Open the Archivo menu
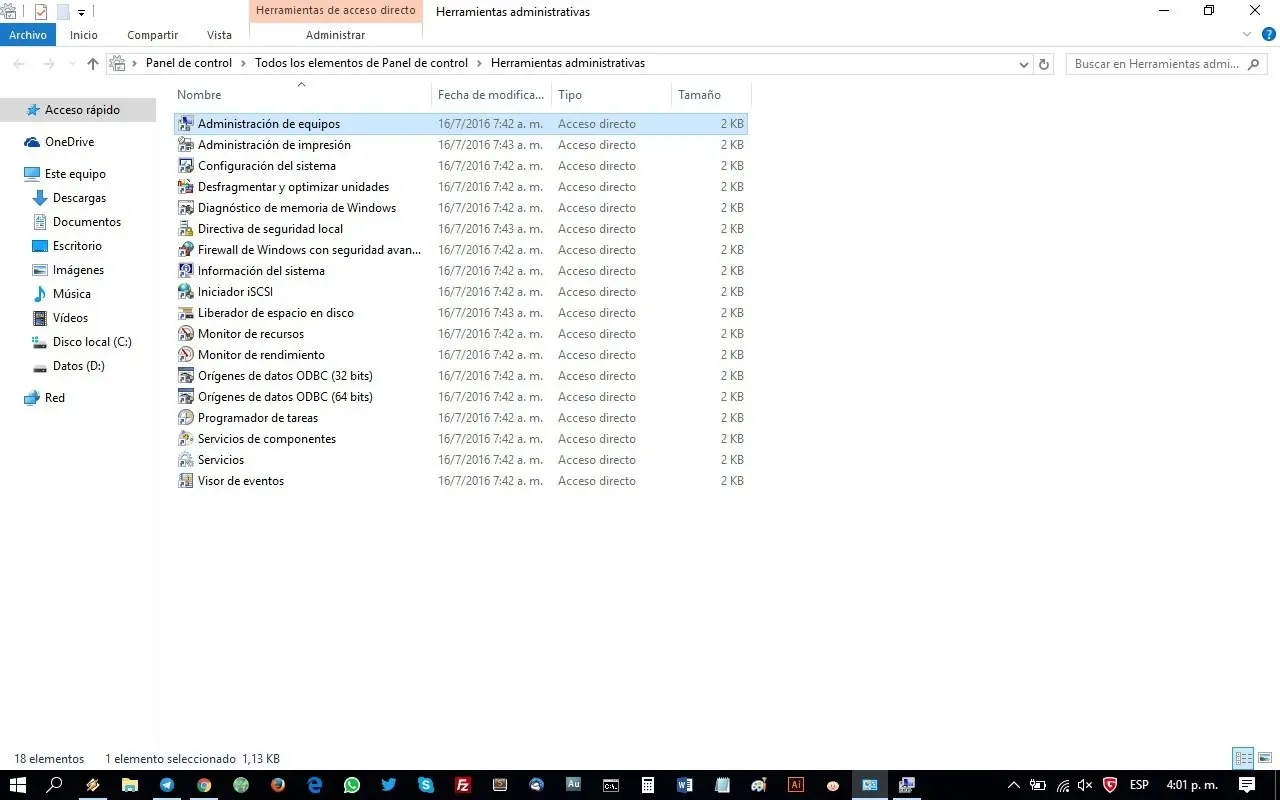The image size is (1280, 800). coord(27,35)
